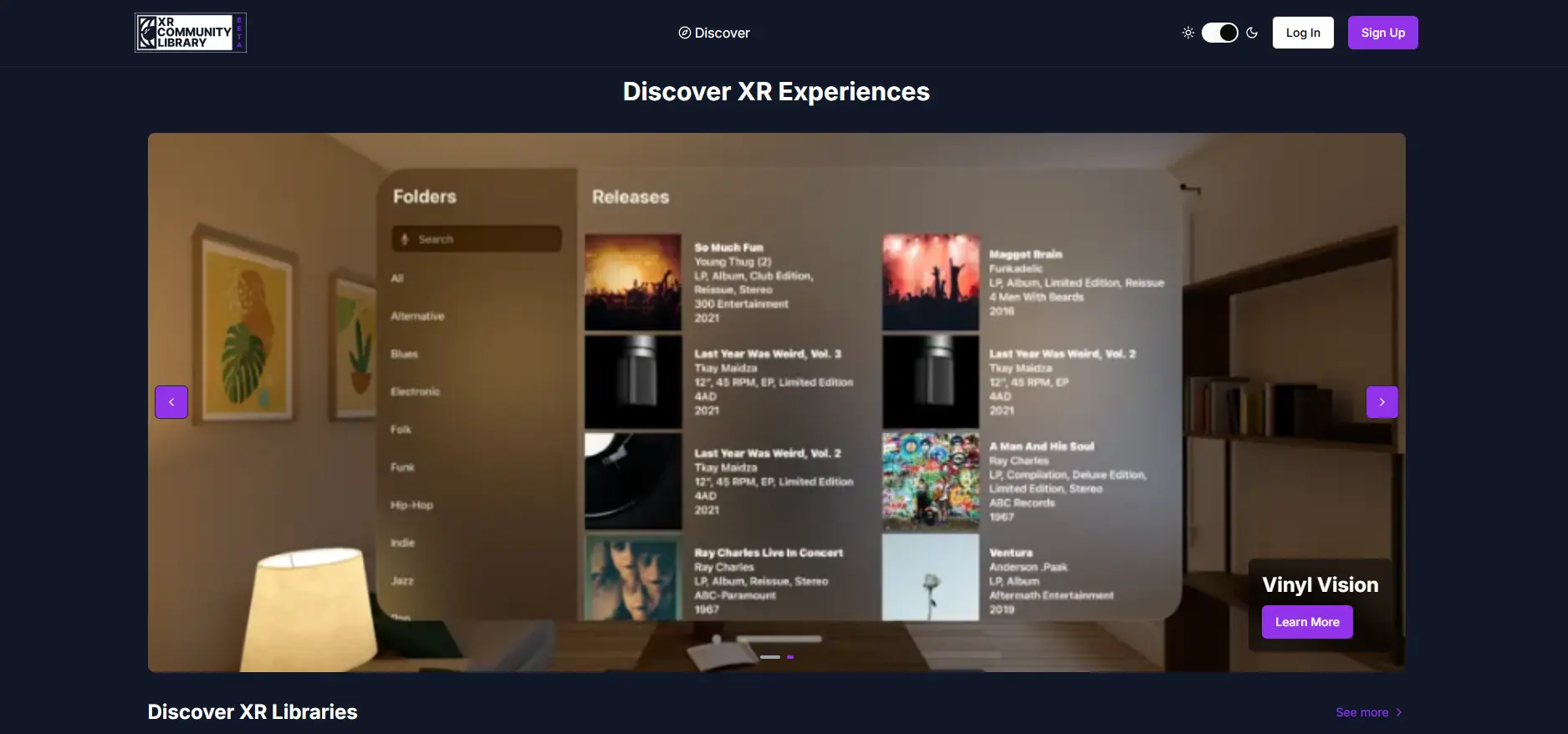Screen dimensions: 1568x734
Task: Select the second carousel indicator dot
Action: pyautogui.click(x=790, y=657)
